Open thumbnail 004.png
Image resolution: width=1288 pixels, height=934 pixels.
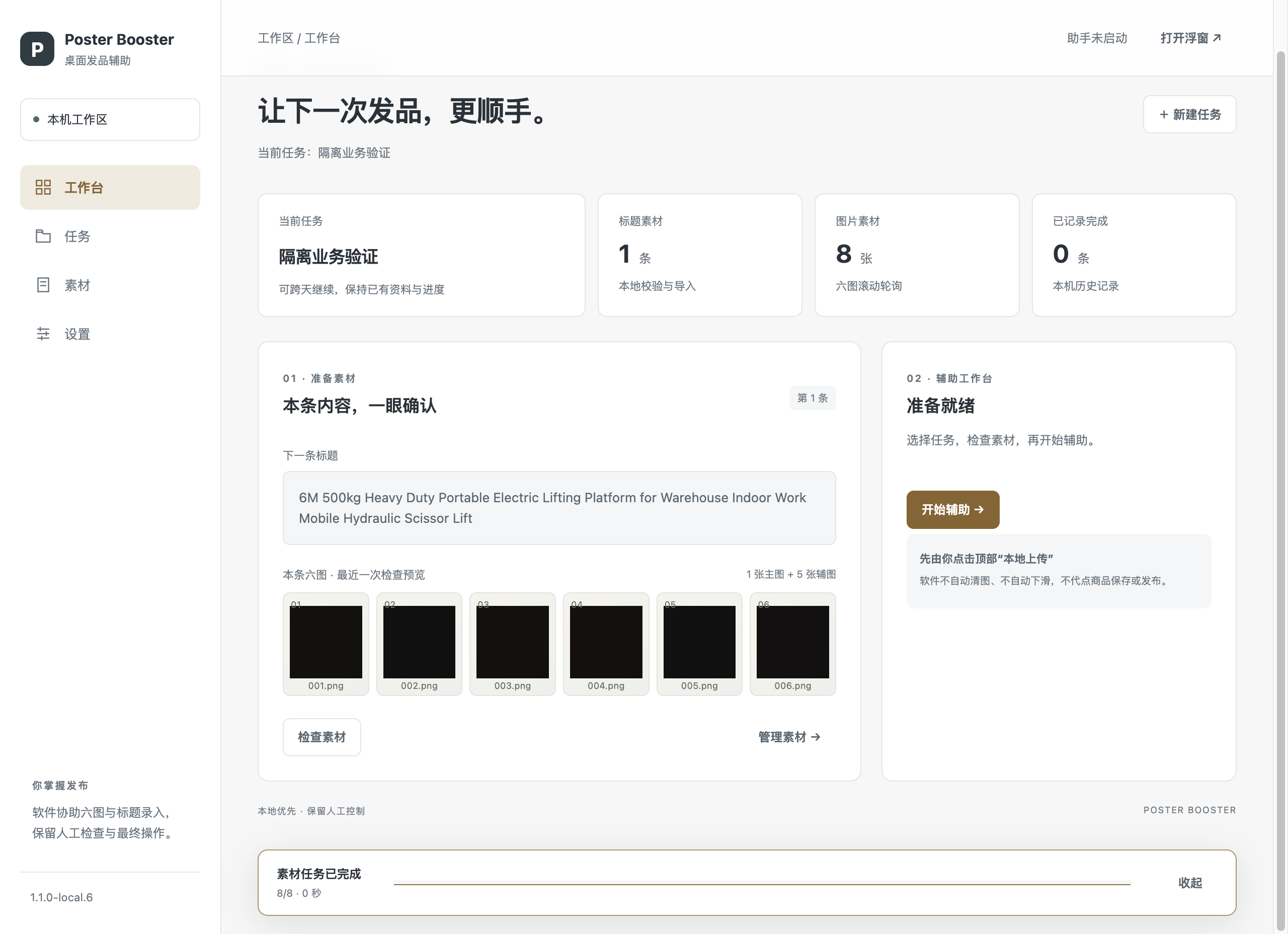[606, 644]
